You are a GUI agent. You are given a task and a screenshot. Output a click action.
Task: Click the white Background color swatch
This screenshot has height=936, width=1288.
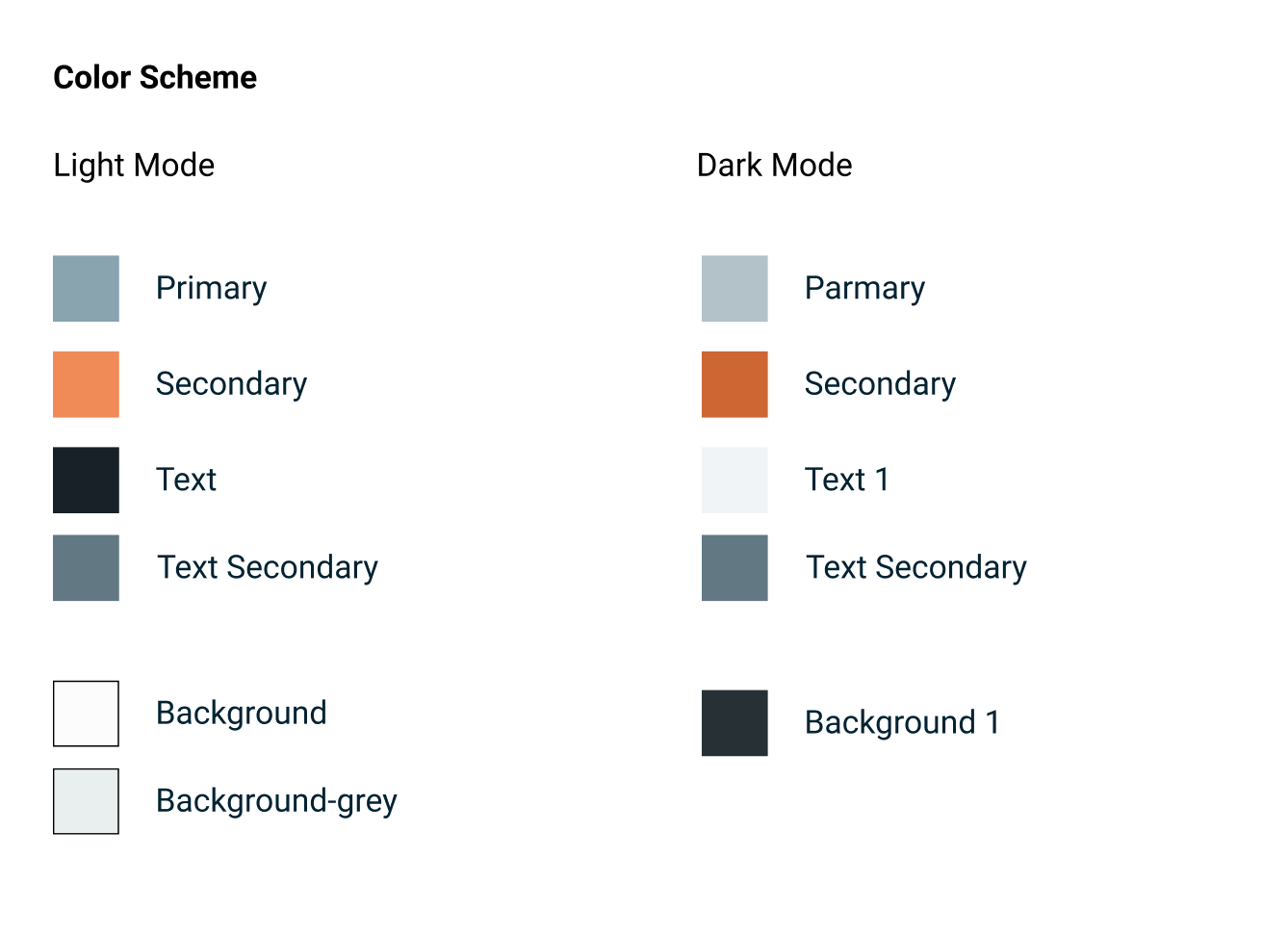pos(86,714)
